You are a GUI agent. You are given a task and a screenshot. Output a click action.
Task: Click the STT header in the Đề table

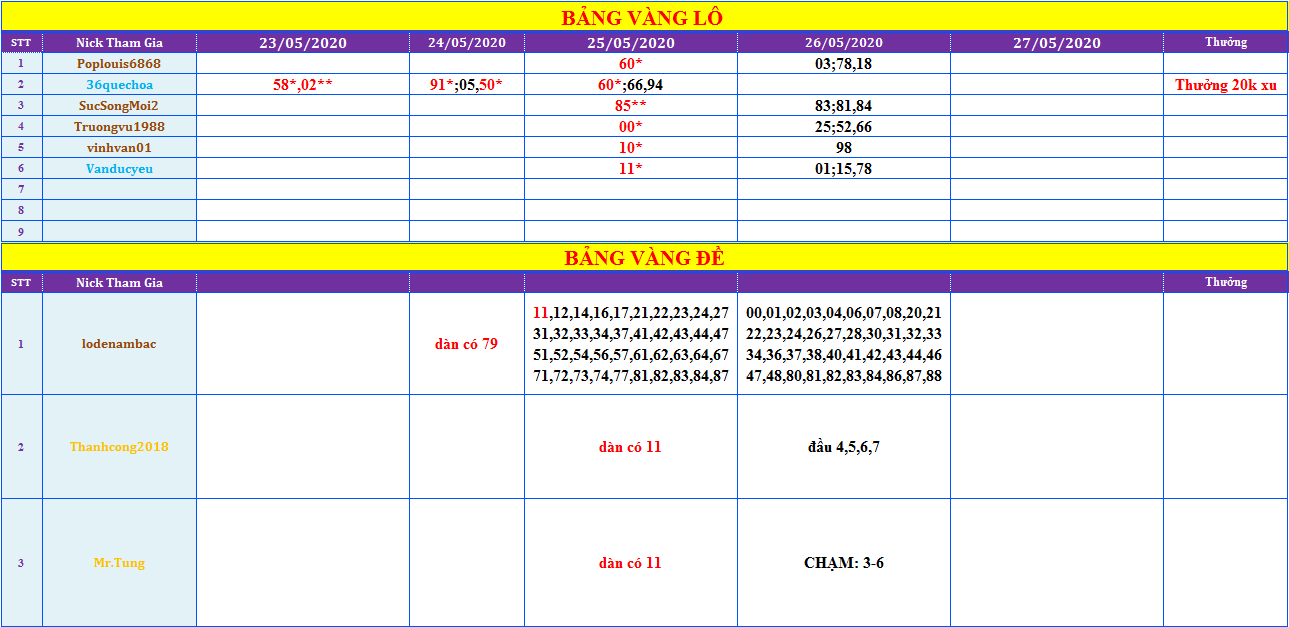click(21, 282)
